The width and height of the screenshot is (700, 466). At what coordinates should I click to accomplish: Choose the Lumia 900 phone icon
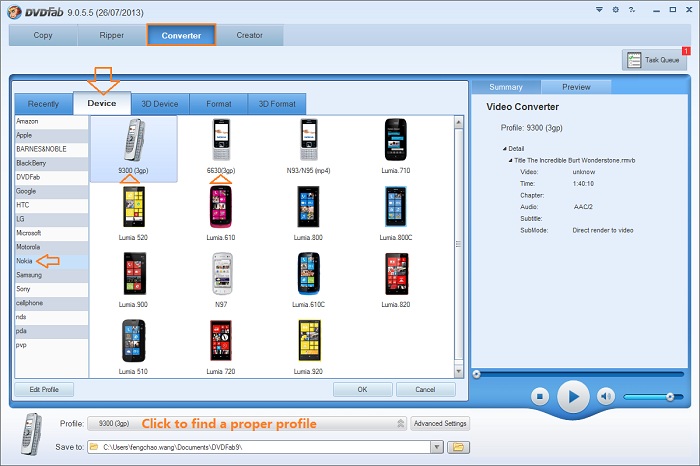[135, 274]
